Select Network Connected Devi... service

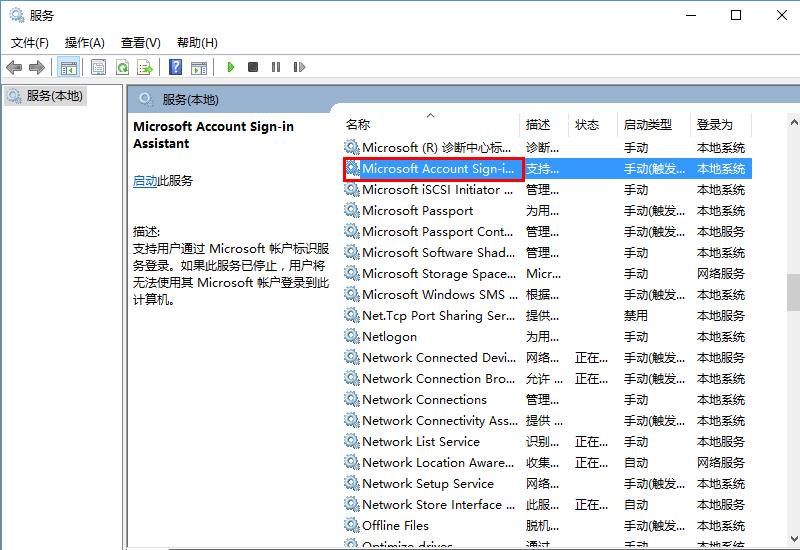click(x=547, y=358)
